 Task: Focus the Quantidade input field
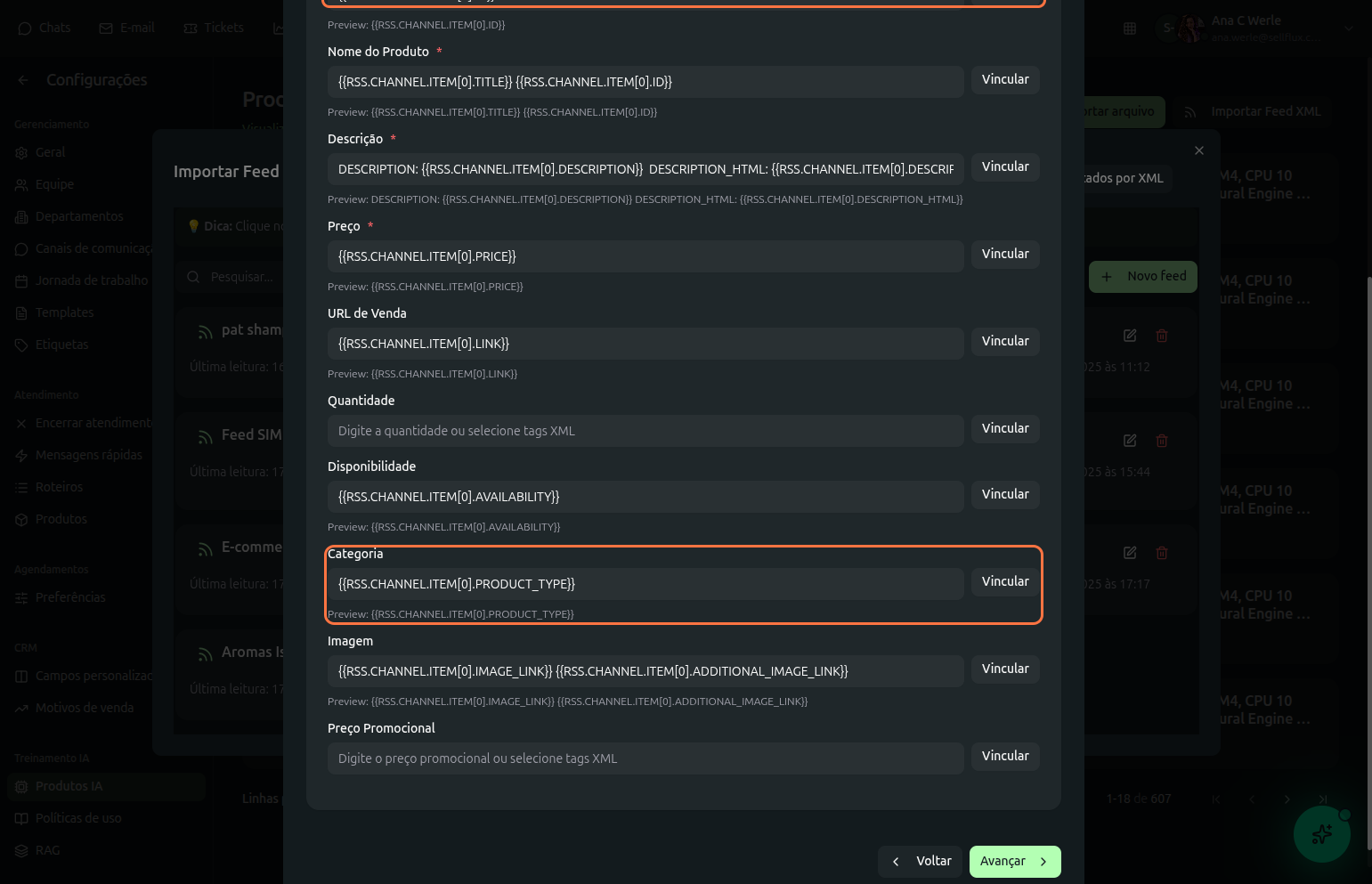point(645,431)
